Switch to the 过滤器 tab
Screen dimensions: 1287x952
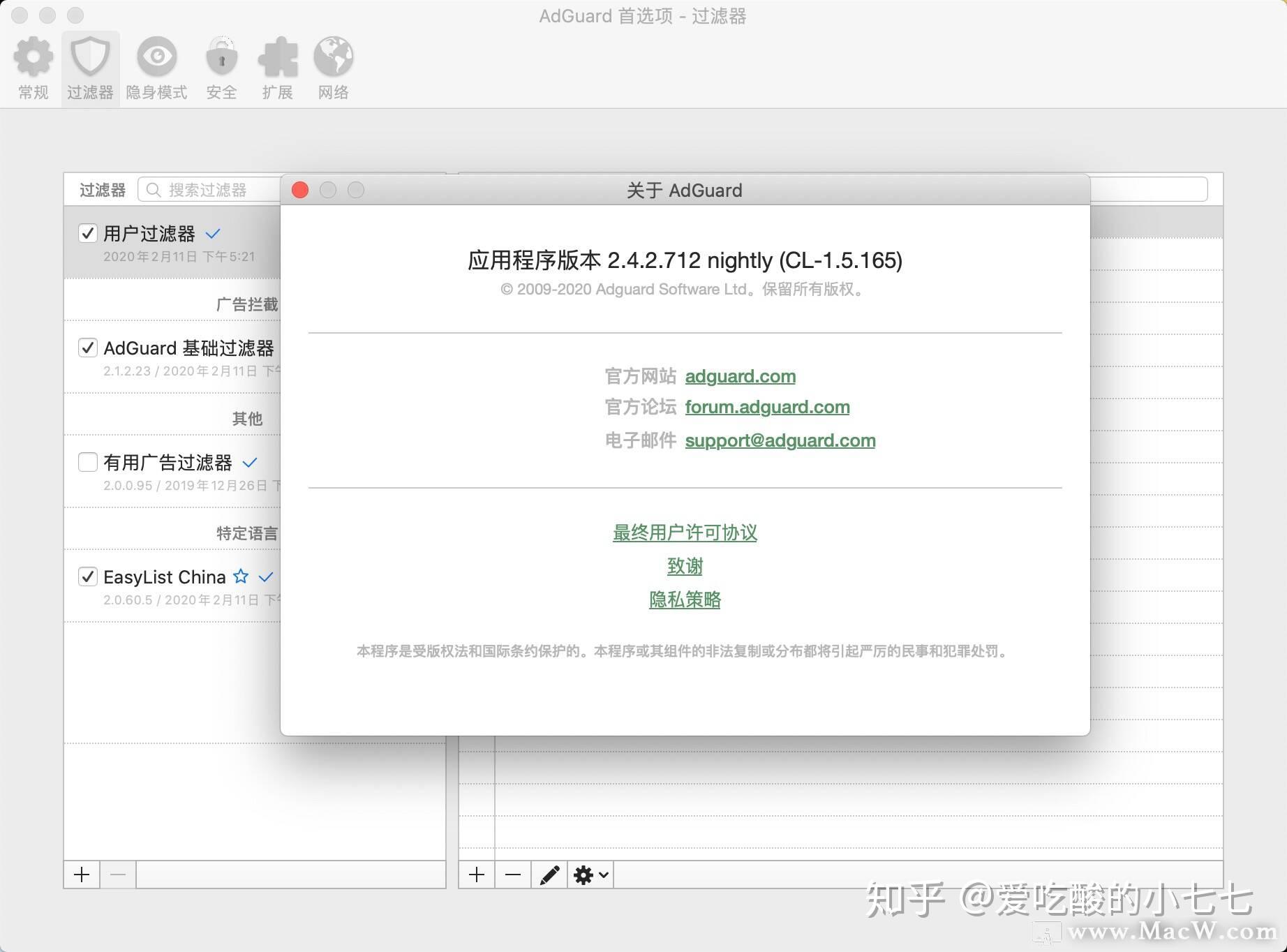(x=91, y=66)
